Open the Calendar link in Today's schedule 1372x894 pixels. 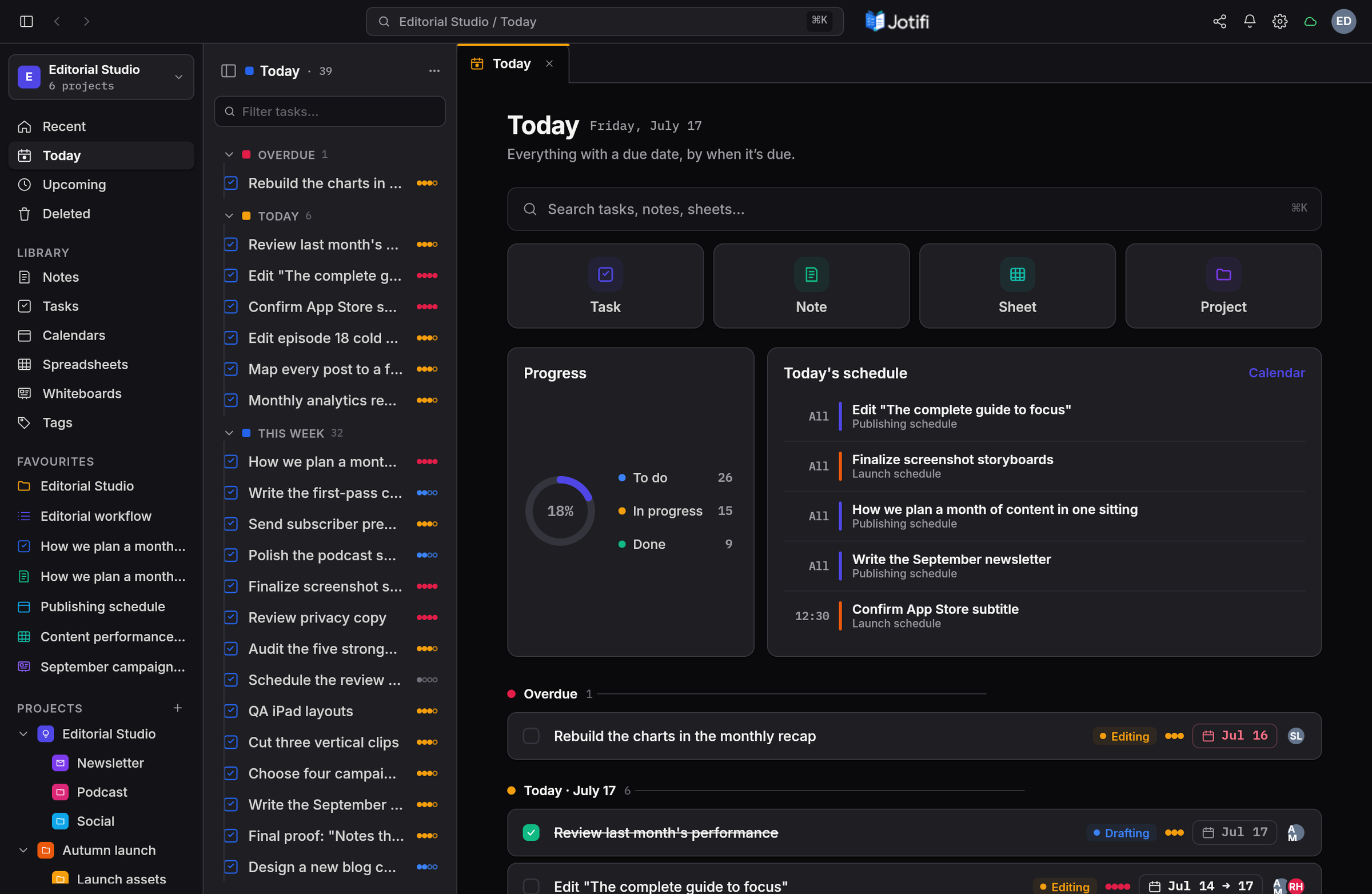point(1277,373)
